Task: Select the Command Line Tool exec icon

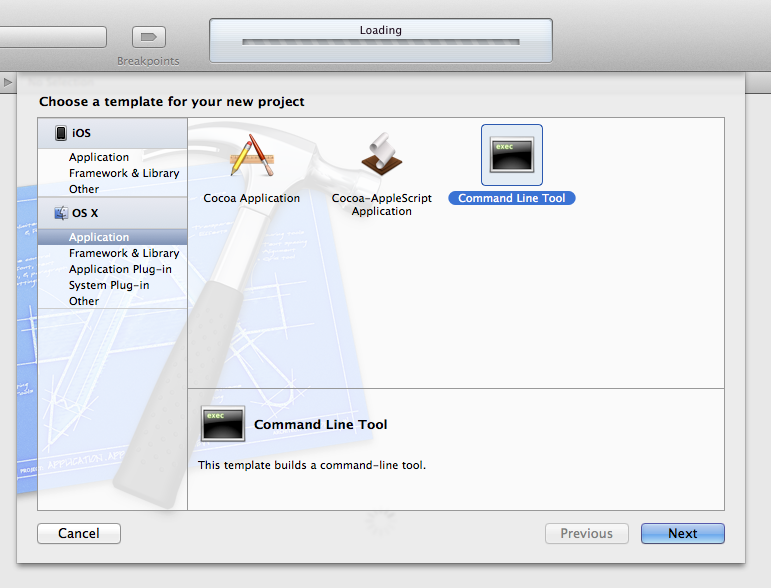Action: [x=512, y=155]
